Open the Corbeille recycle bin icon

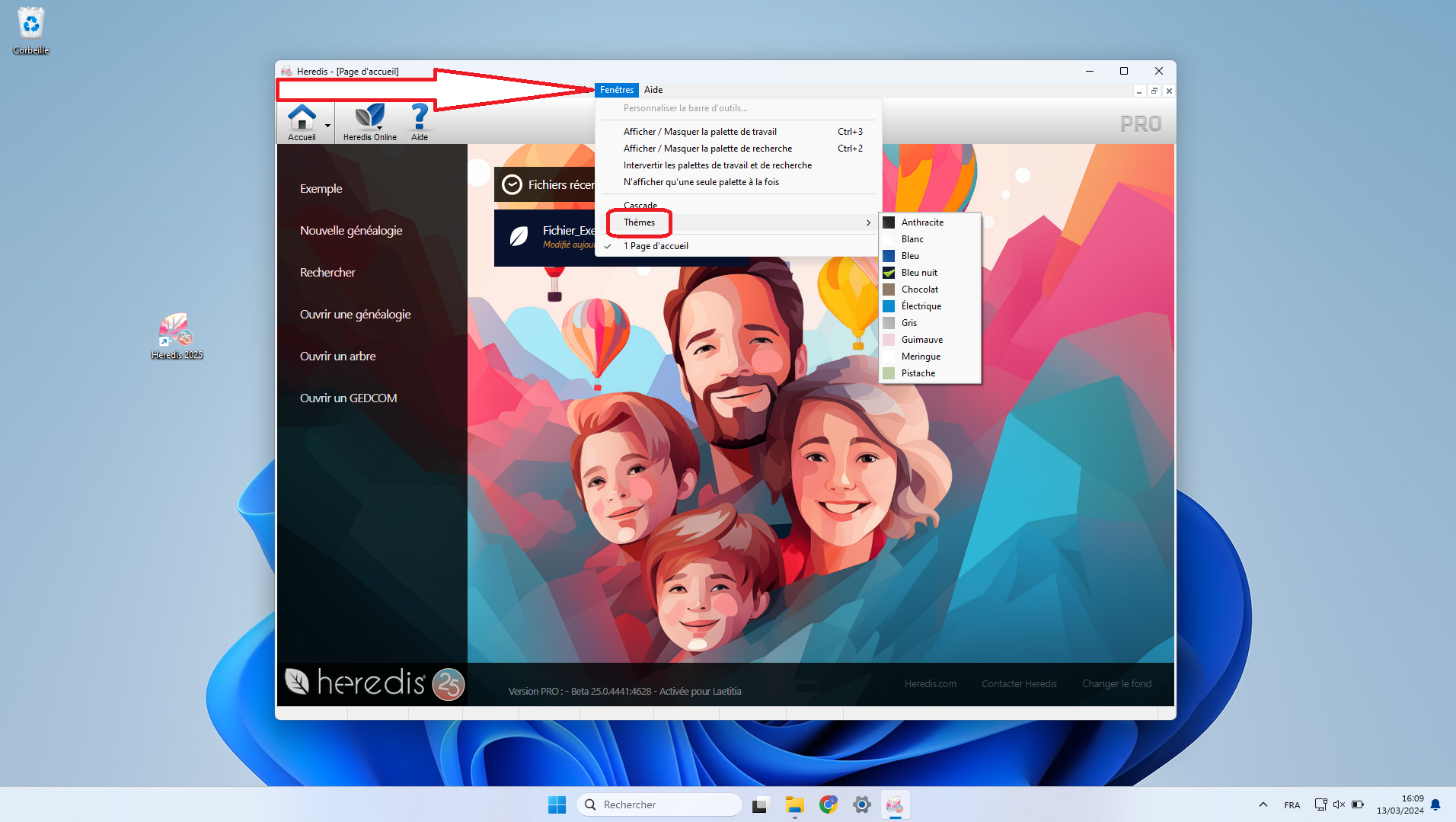pyautogui.click(x=30, y=25)
